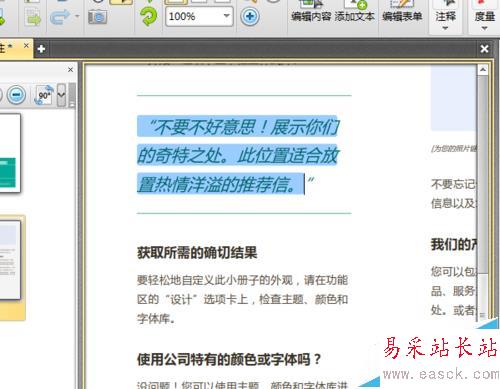Click the redo arrow icon
This screenshot has height=389, width=500.
pos(59,17)
